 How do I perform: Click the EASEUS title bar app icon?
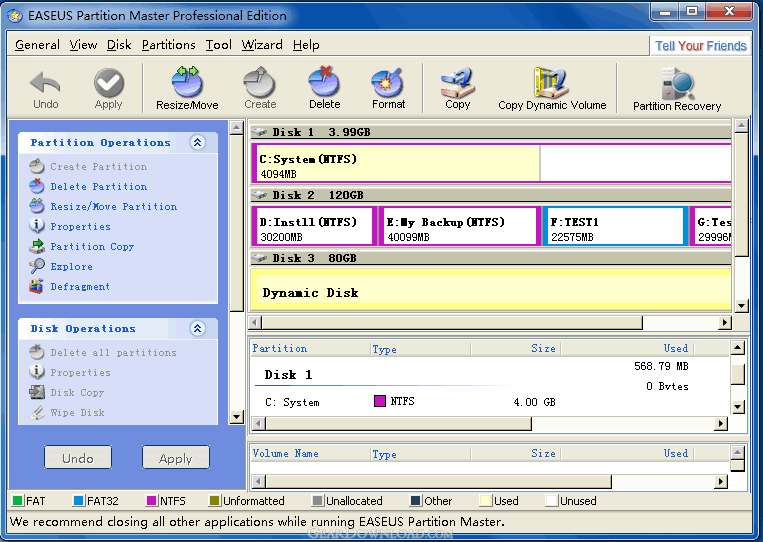[15, 16]
